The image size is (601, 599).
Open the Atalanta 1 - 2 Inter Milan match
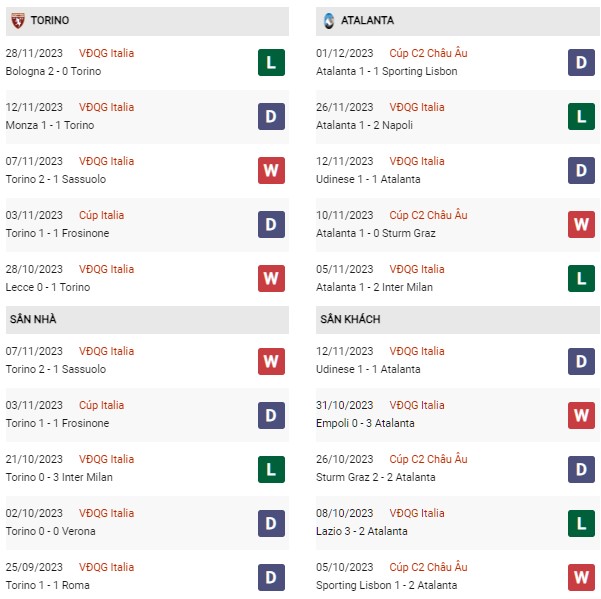pos(374,287)
